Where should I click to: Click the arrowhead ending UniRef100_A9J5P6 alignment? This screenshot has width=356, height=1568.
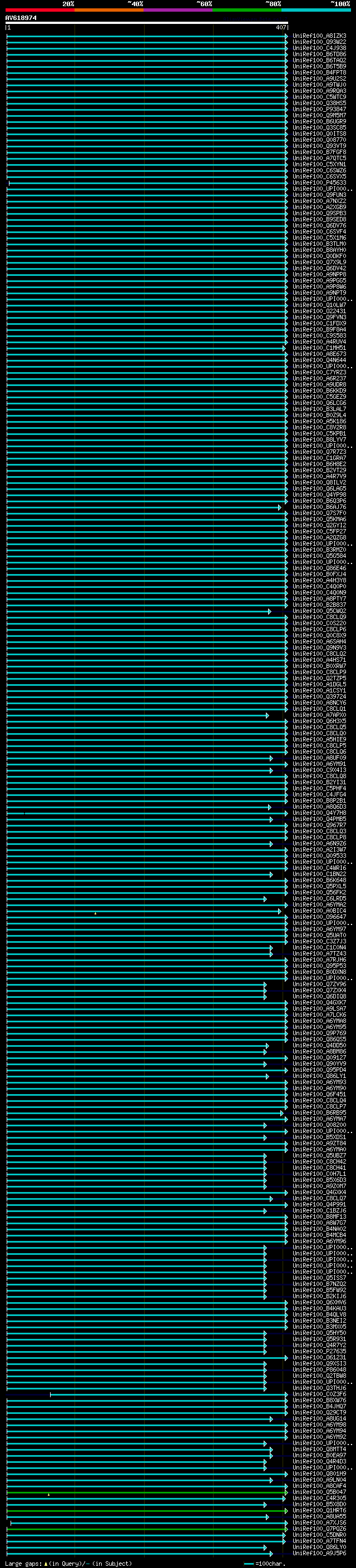(x=271, y=1554)
